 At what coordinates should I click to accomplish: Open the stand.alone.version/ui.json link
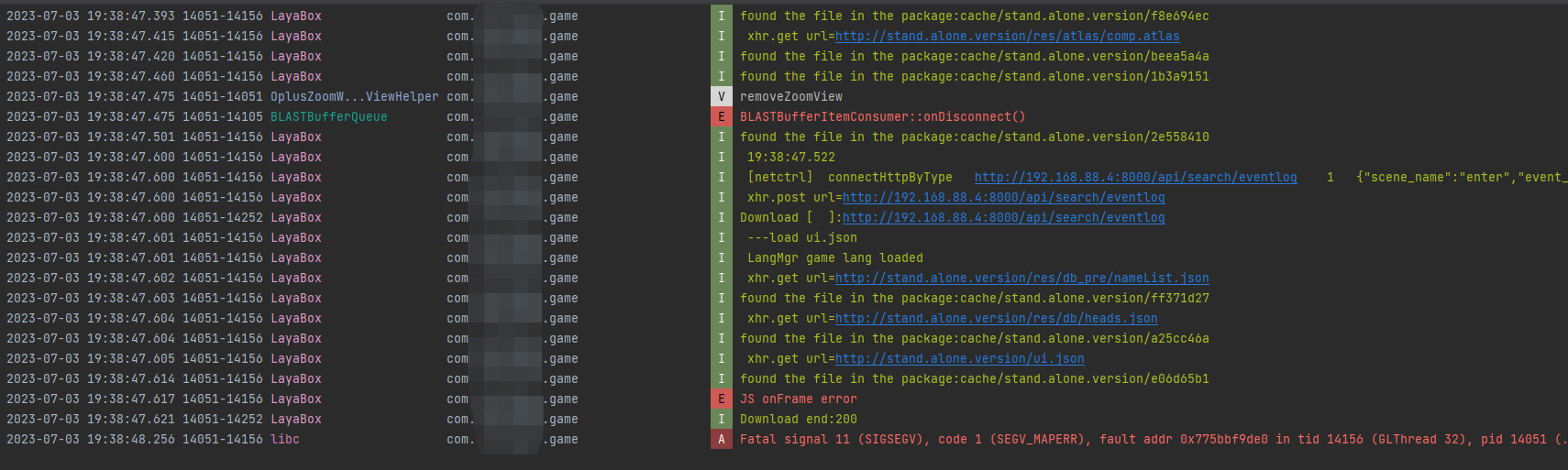pyautogui.click(x=959, y=358)
